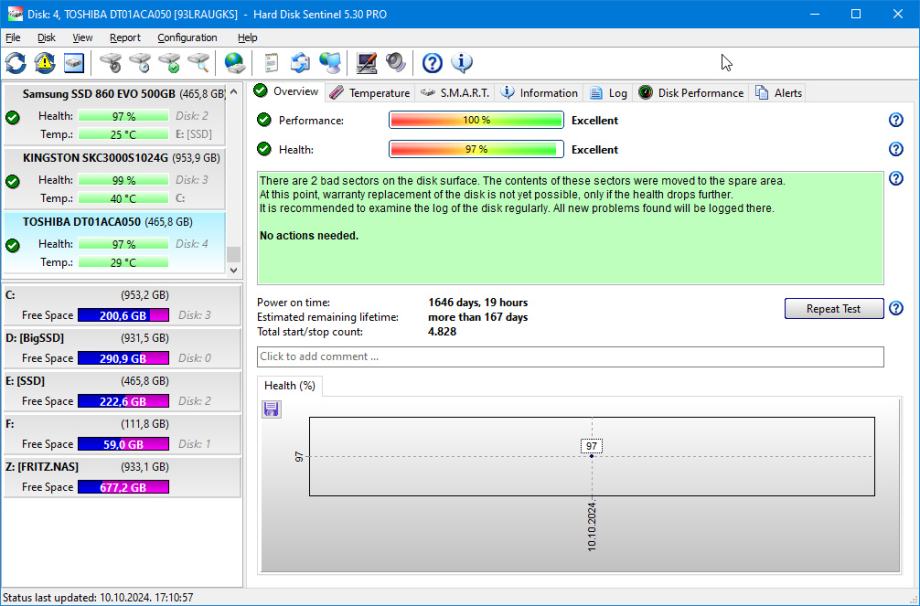
Task: Click the globe with disk toolbar icon
Action: click(x=234, y=63)
